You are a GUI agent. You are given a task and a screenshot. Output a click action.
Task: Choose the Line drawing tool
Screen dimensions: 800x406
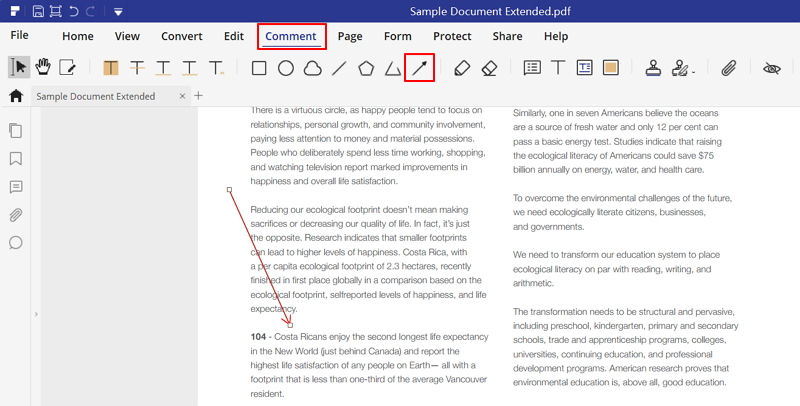[339, 68]
